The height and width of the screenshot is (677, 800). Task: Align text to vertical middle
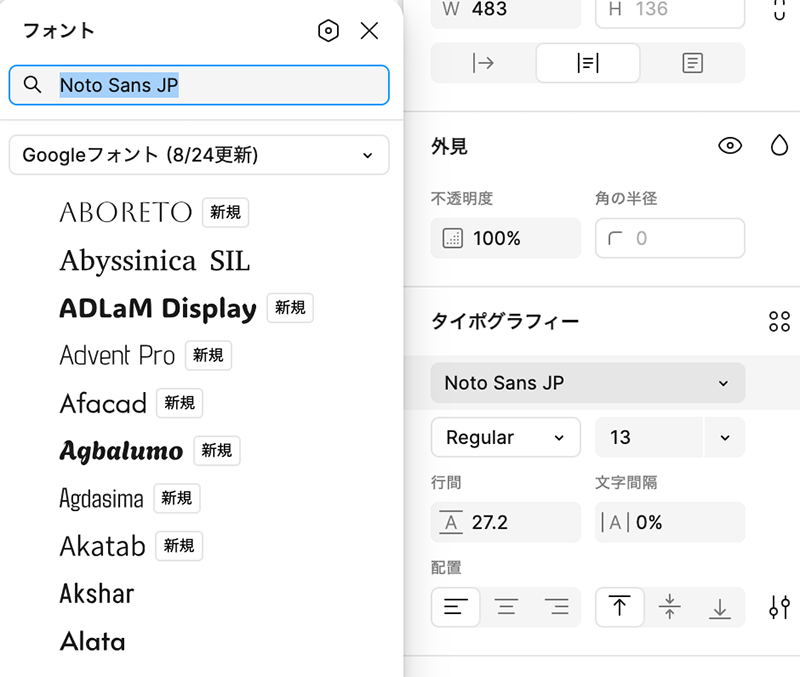(x=669, y=607)
